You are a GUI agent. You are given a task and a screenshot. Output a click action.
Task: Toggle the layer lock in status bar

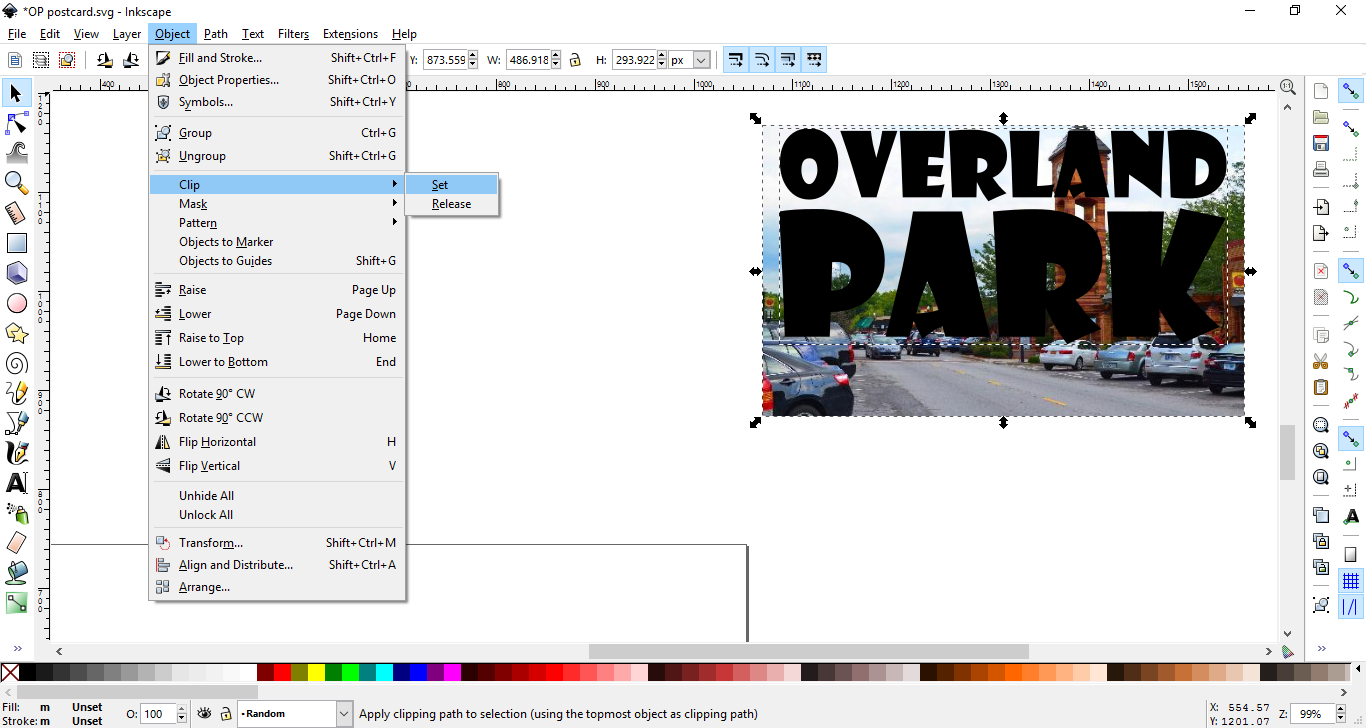coord(226,714)
